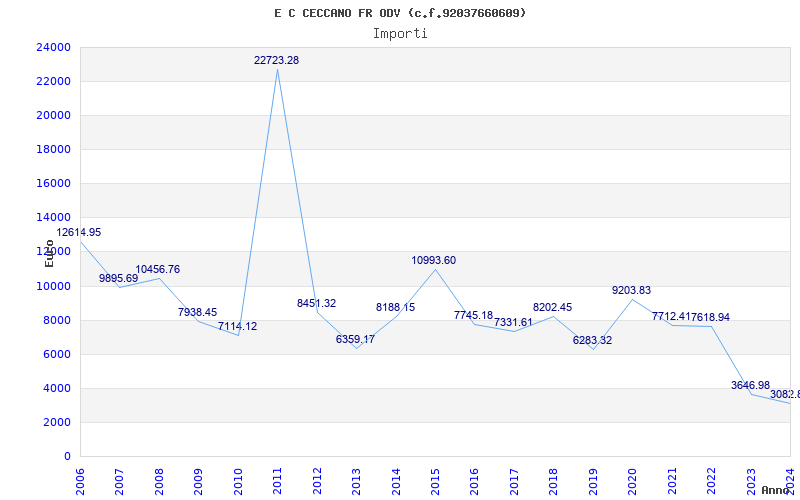The height and width of the screenshot is (500, 800).
Task: Click the data label 9203.83
Action: tap(632, 290)
